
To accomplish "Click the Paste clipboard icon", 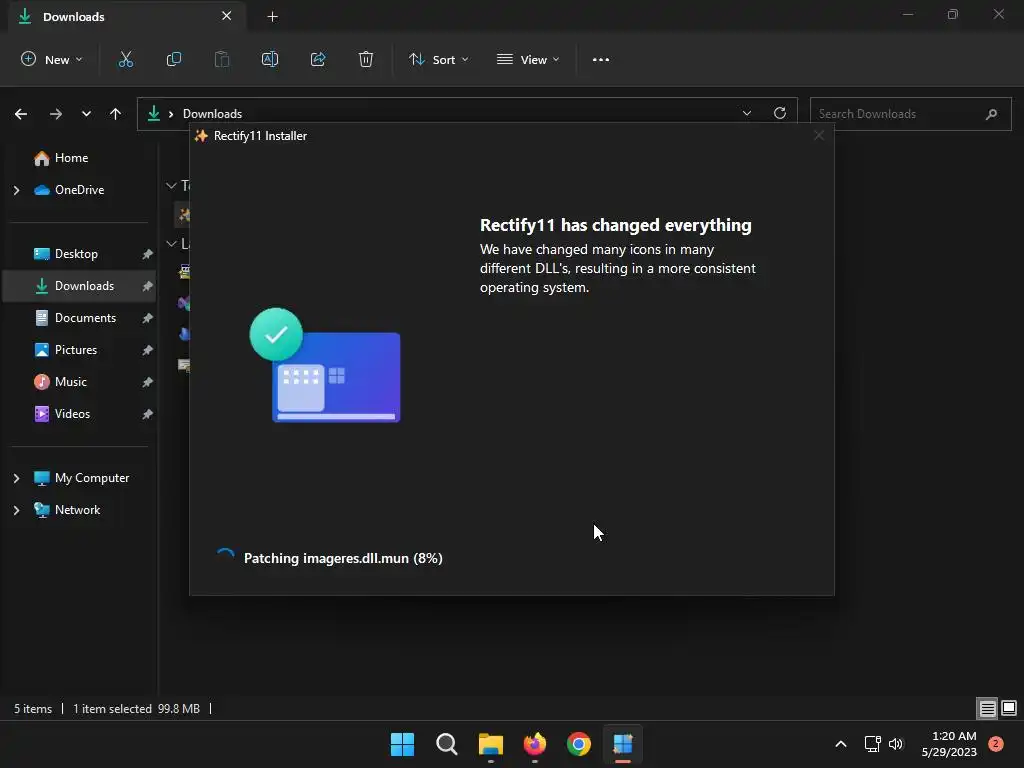I will tap(222, 59).
